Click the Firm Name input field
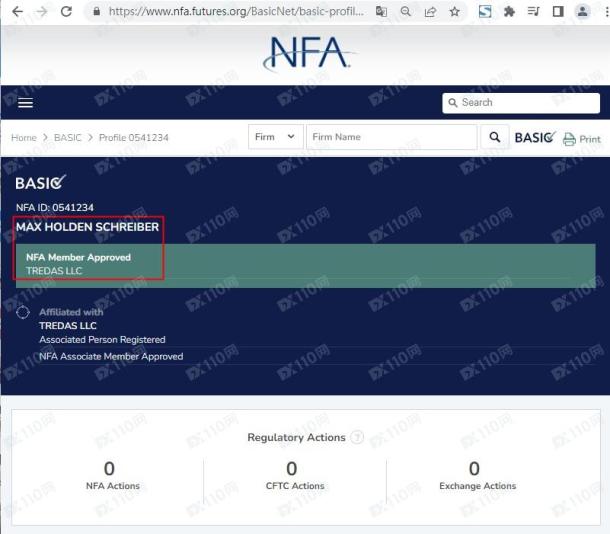 (391, 137)
